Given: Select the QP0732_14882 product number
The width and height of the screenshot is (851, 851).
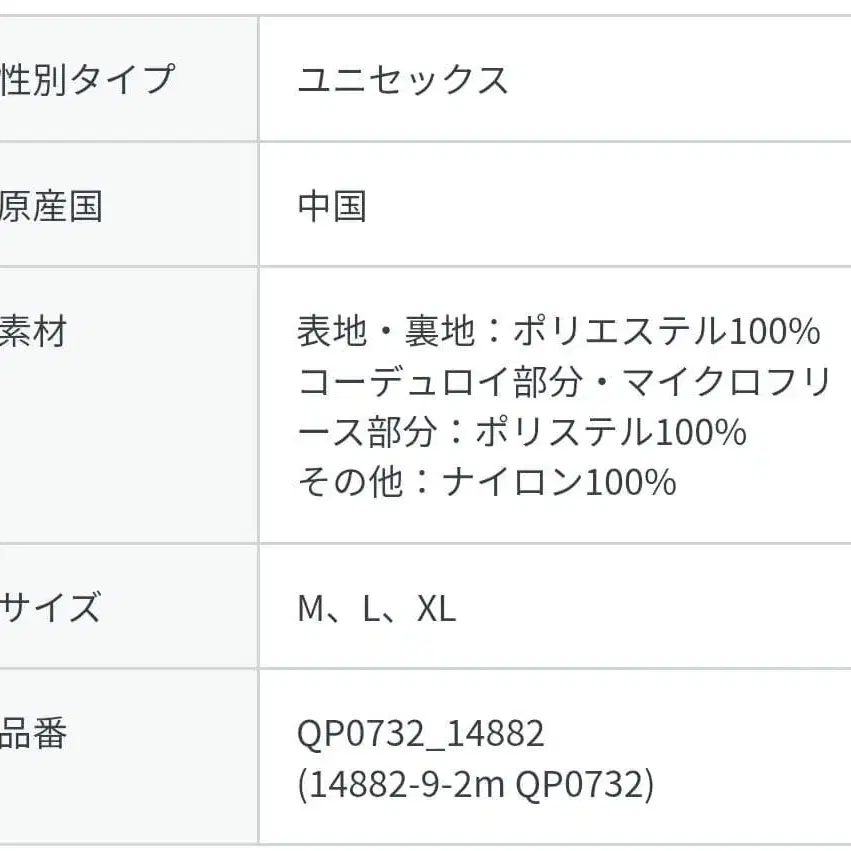Looking at the screenshot, I should (x=421, y=734).
